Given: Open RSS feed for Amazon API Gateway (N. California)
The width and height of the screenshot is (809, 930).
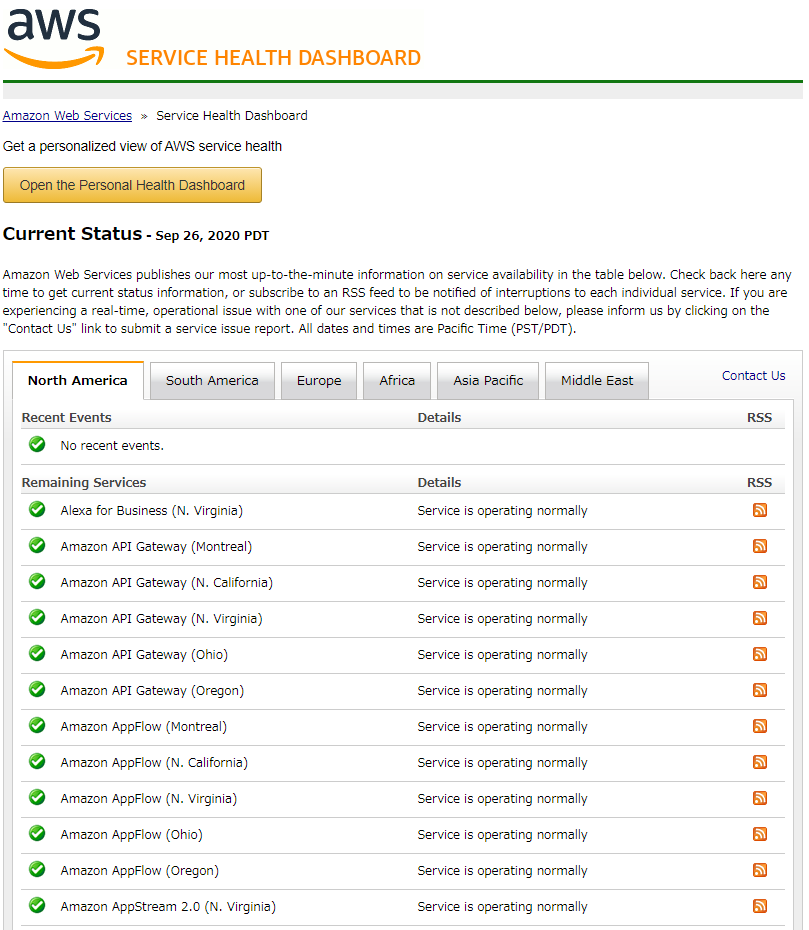Looking at the screenshot, I should coord(760,582).
